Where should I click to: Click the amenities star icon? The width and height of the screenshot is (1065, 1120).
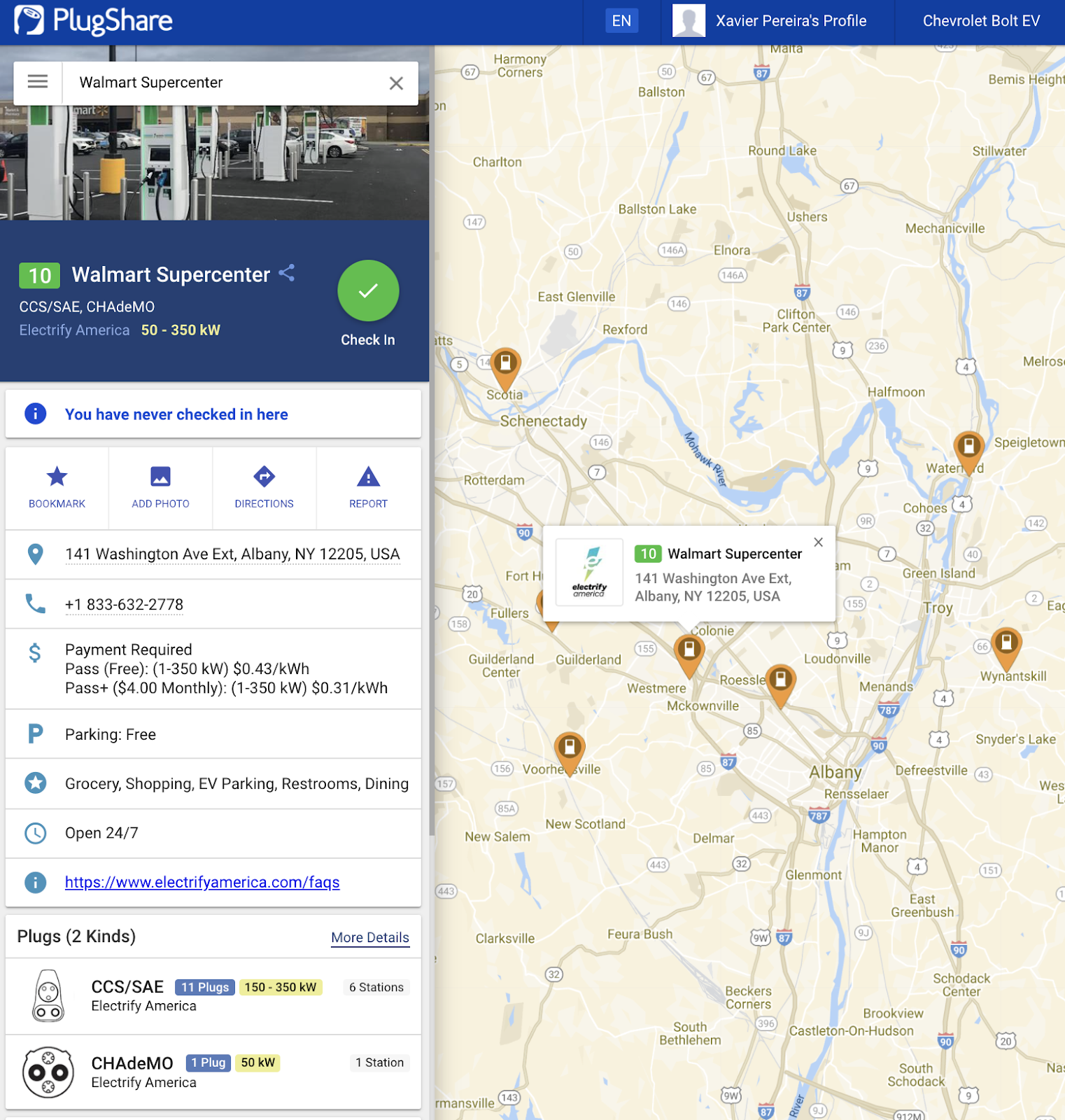tap(35, 783)
